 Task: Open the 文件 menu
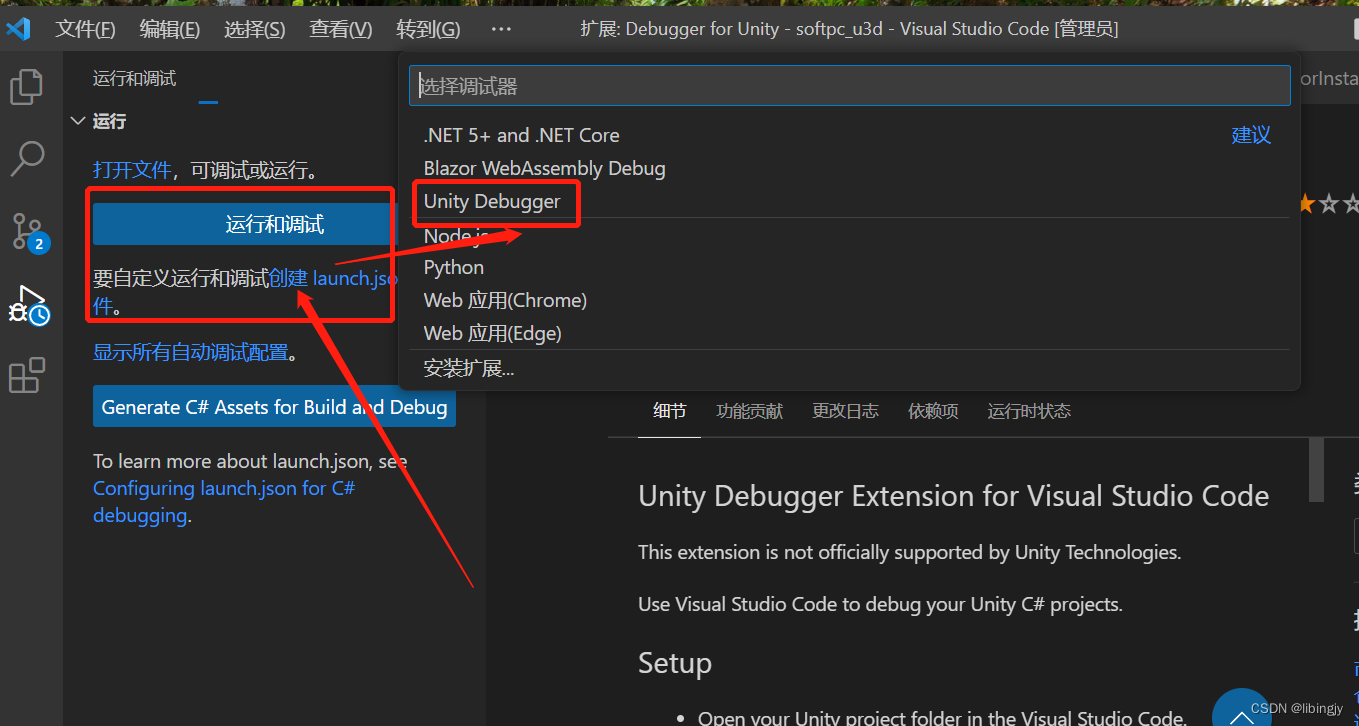pyautogui.click(x=85, y=28)
